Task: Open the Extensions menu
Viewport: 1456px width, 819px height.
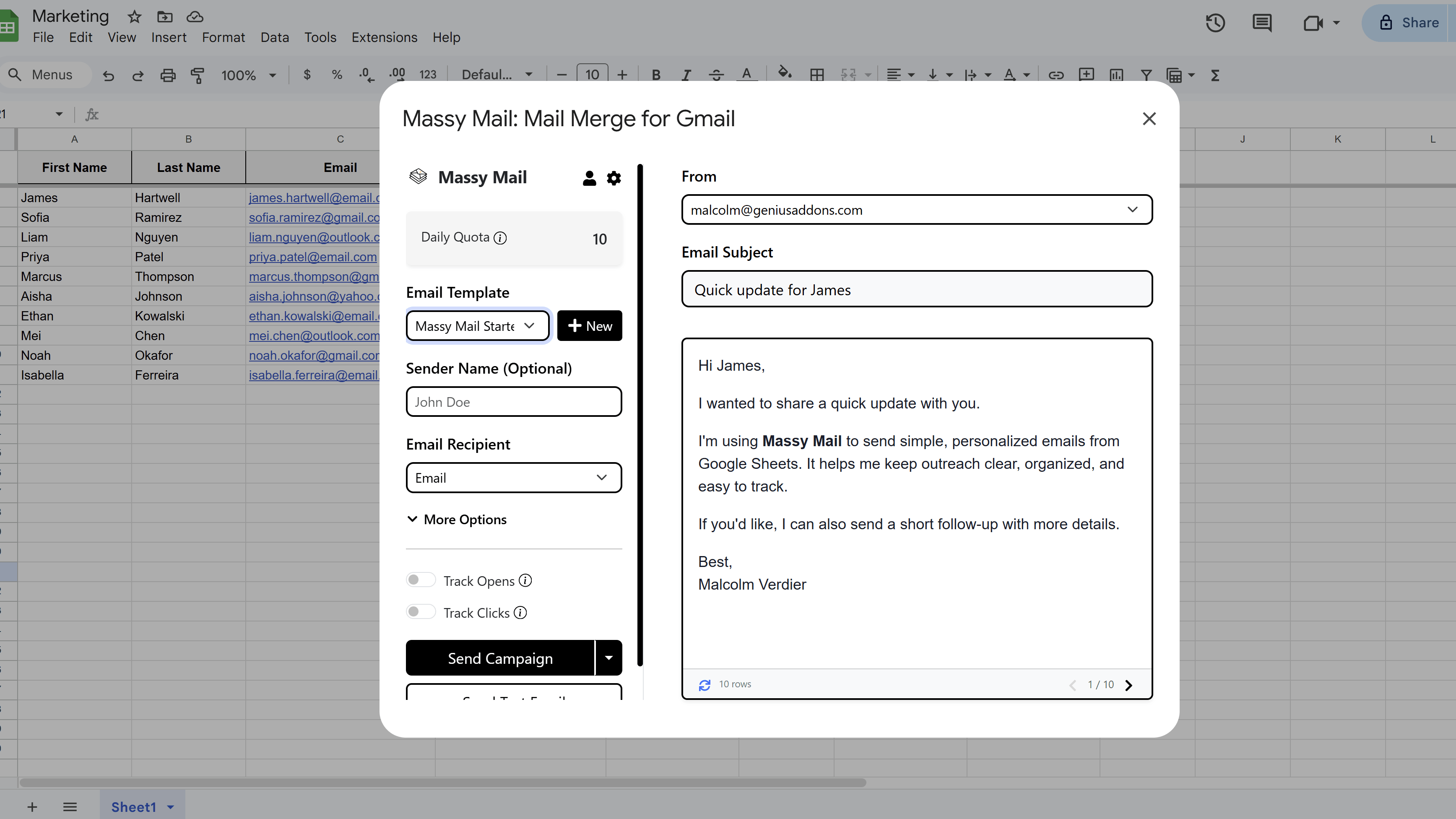Action: [x=385, y=37]
